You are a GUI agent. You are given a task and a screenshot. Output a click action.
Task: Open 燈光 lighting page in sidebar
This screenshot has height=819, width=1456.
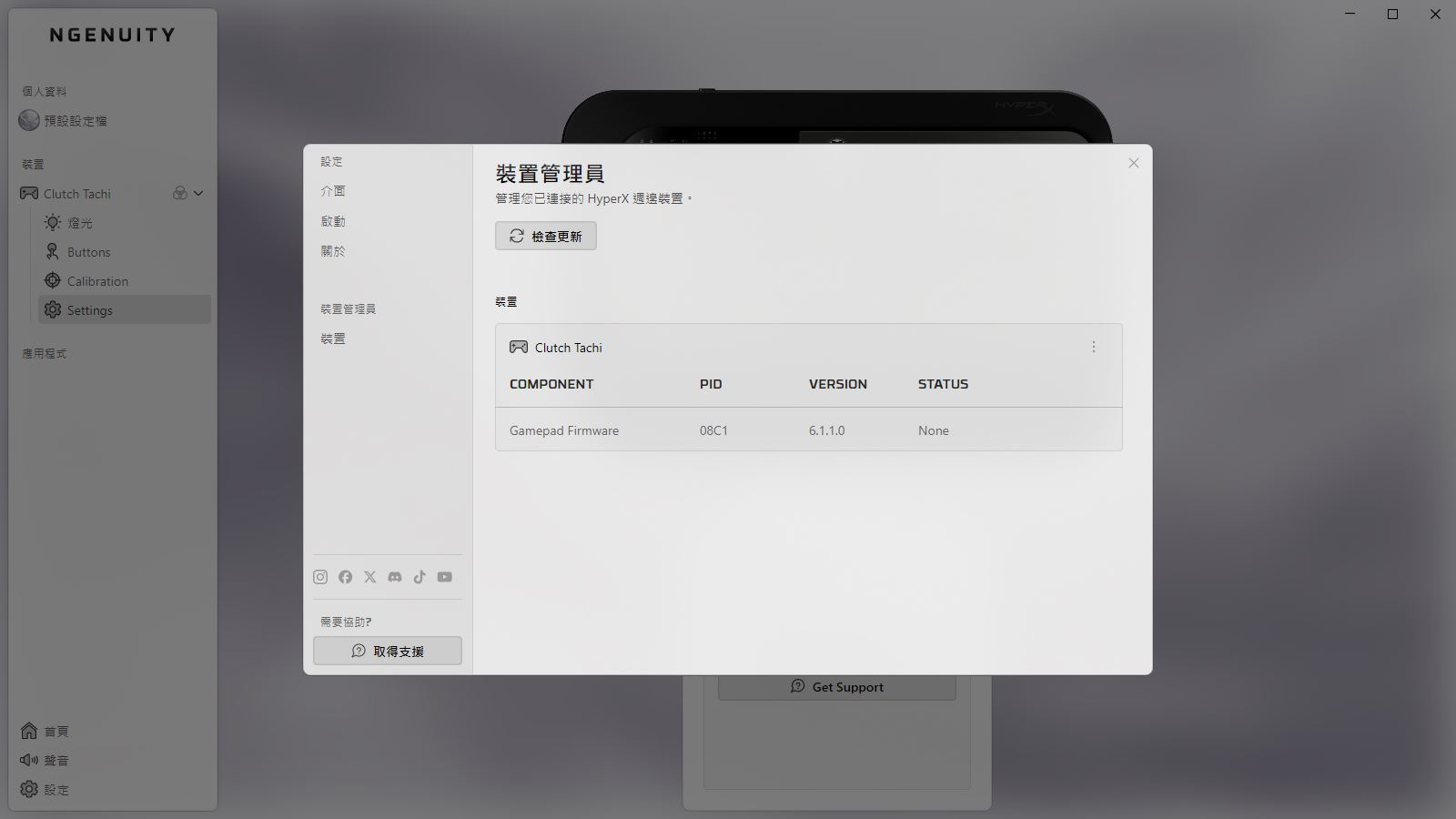click(x=126, y=223)
